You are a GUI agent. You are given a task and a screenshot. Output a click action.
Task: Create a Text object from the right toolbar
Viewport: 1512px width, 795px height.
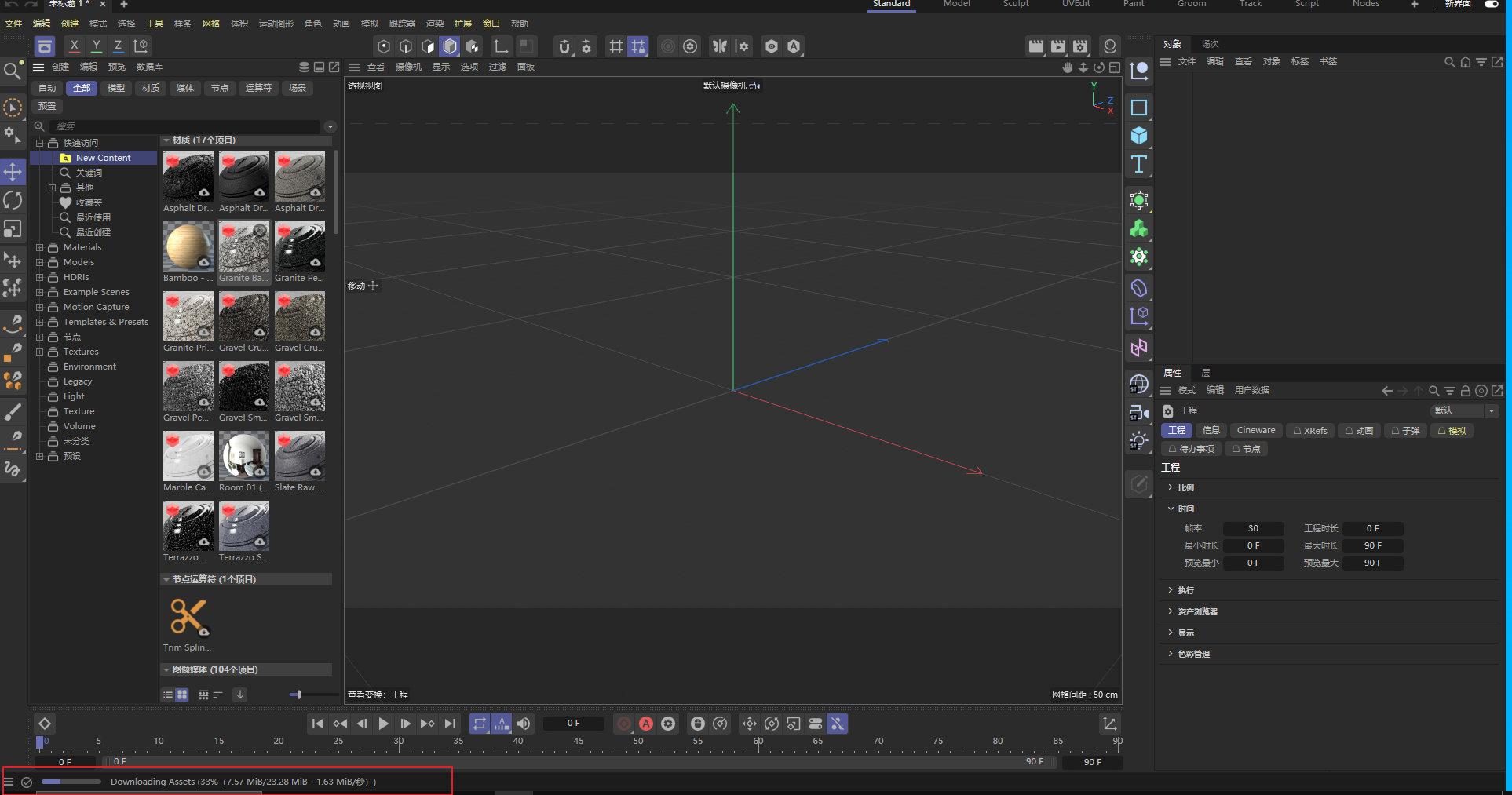pyautogui.click(x=1139, y=164)
